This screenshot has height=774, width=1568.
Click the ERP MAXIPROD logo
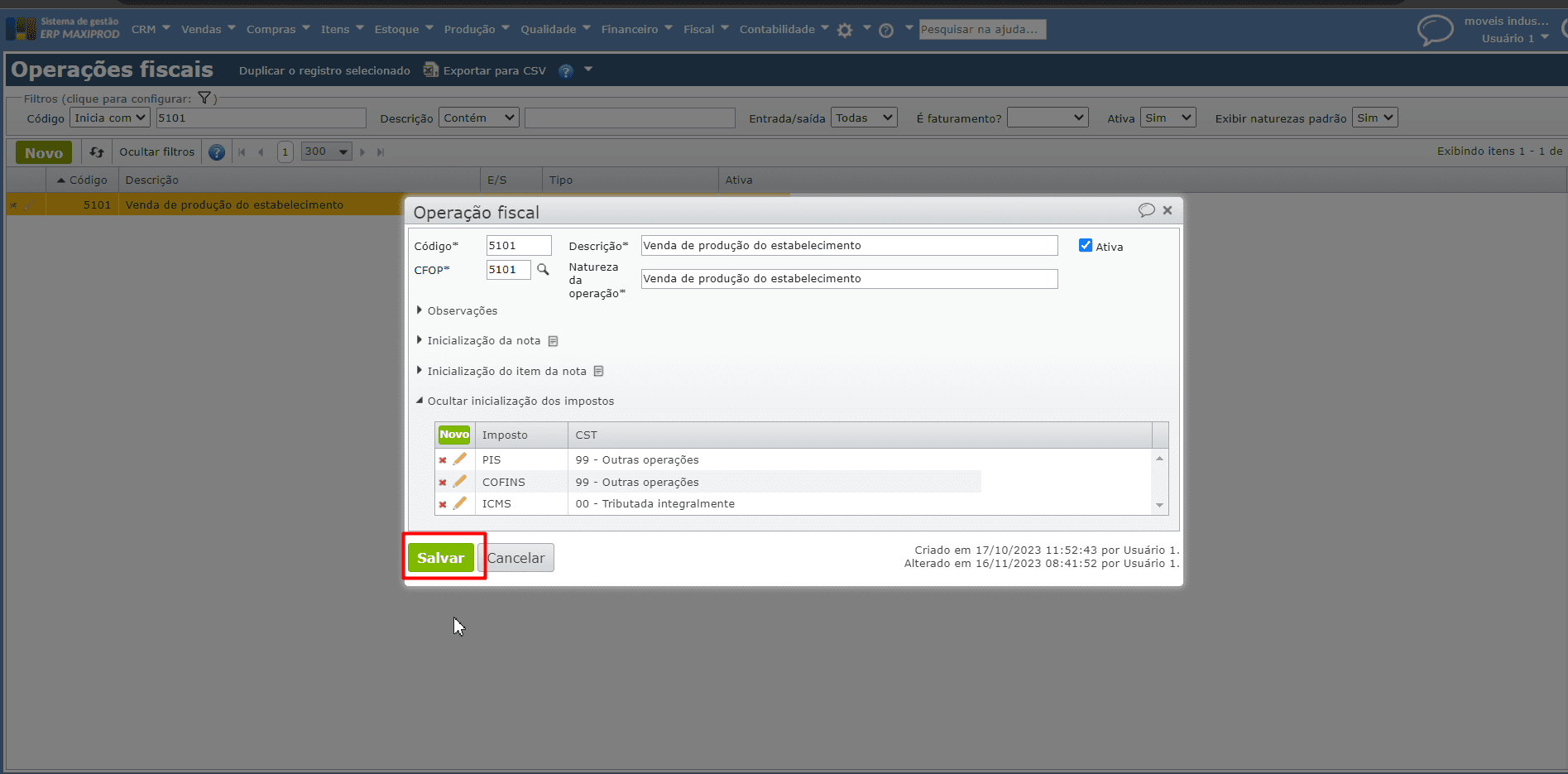click(x=63, y=28)
